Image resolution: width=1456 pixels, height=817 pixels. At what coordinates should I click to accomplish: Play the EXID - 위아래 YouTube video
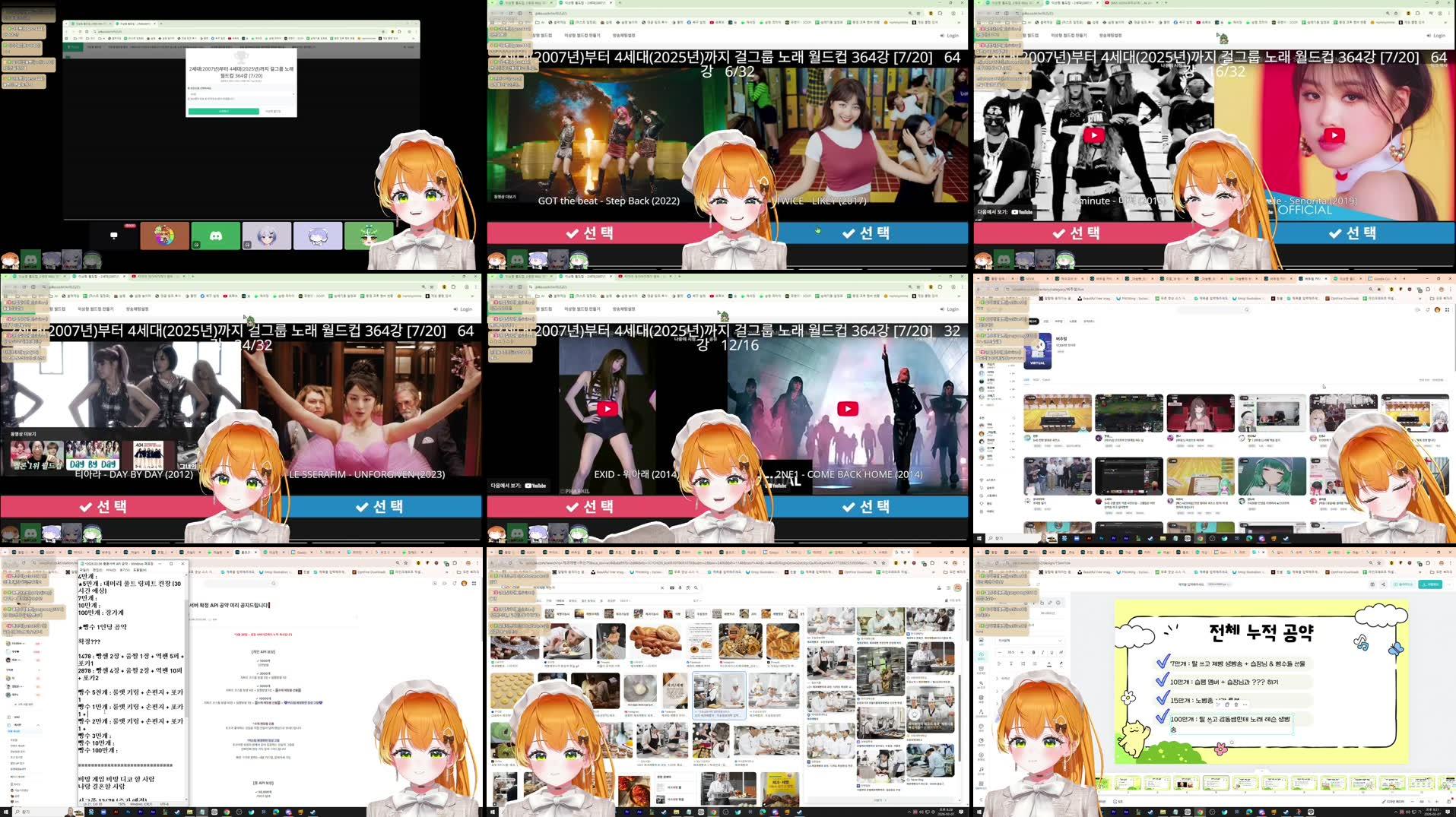click(607, 408)
